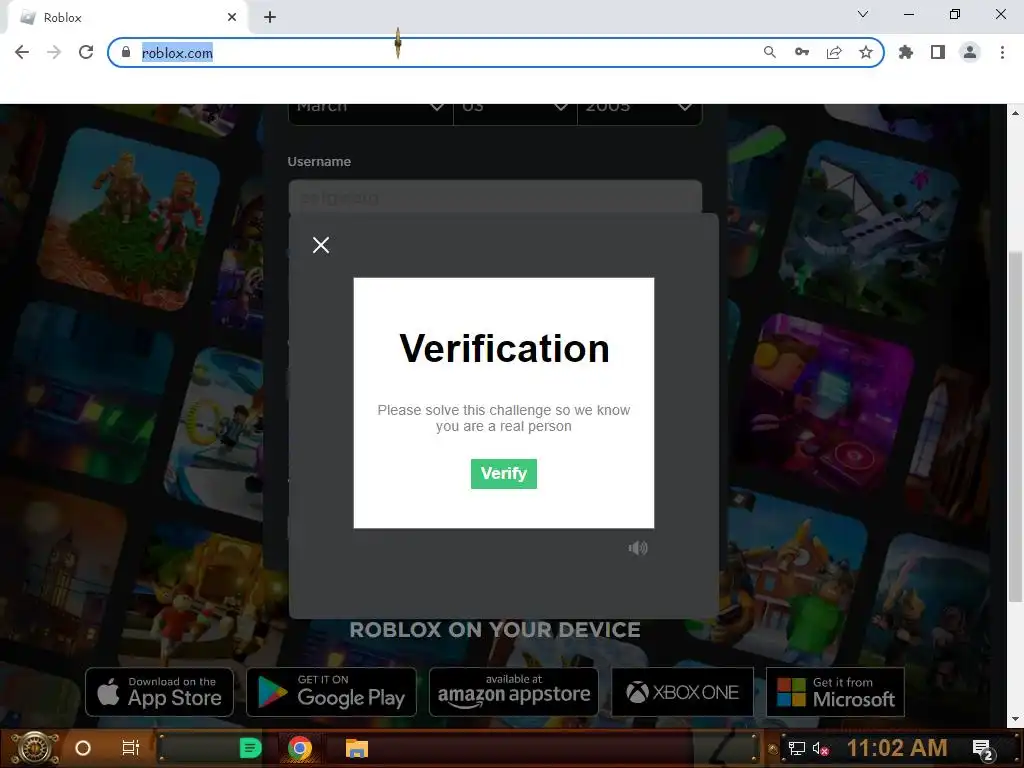Open File Explorer from the taskbar
The image size is (1024, 768).
pos(357,748)
